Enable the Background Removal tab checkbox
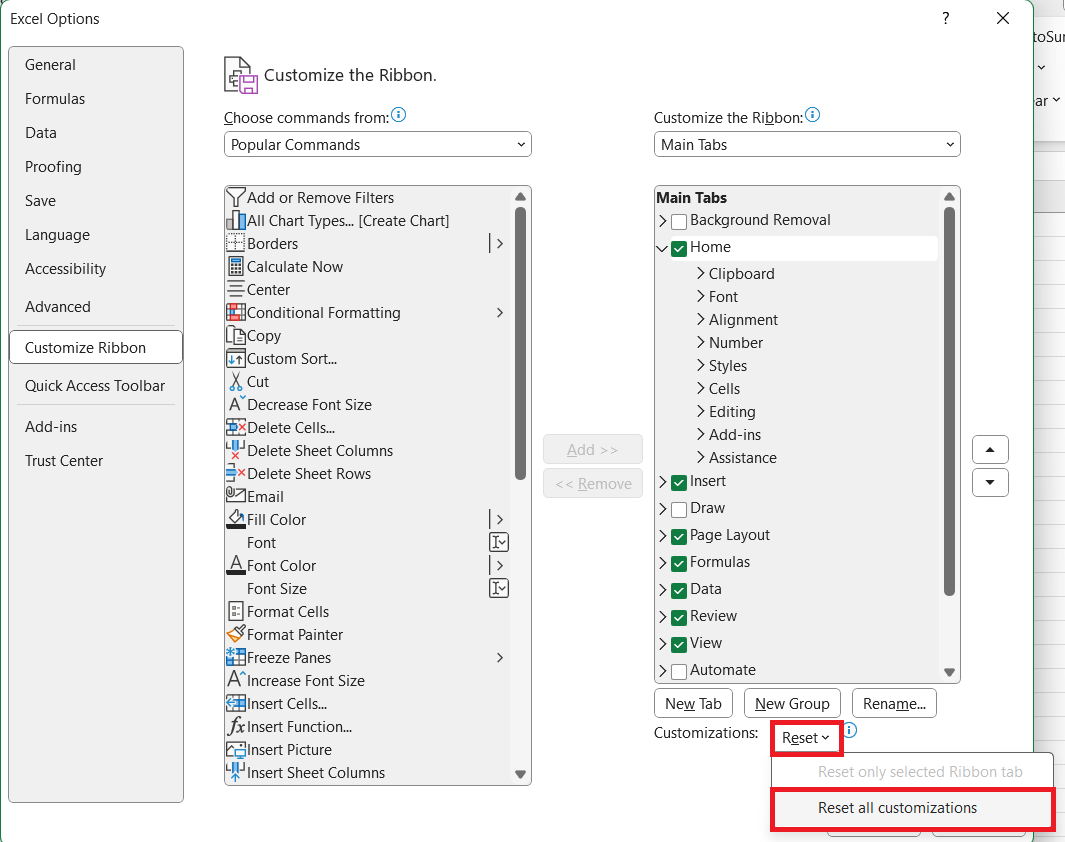This screenshot has width=1065, height=842. 679,222
